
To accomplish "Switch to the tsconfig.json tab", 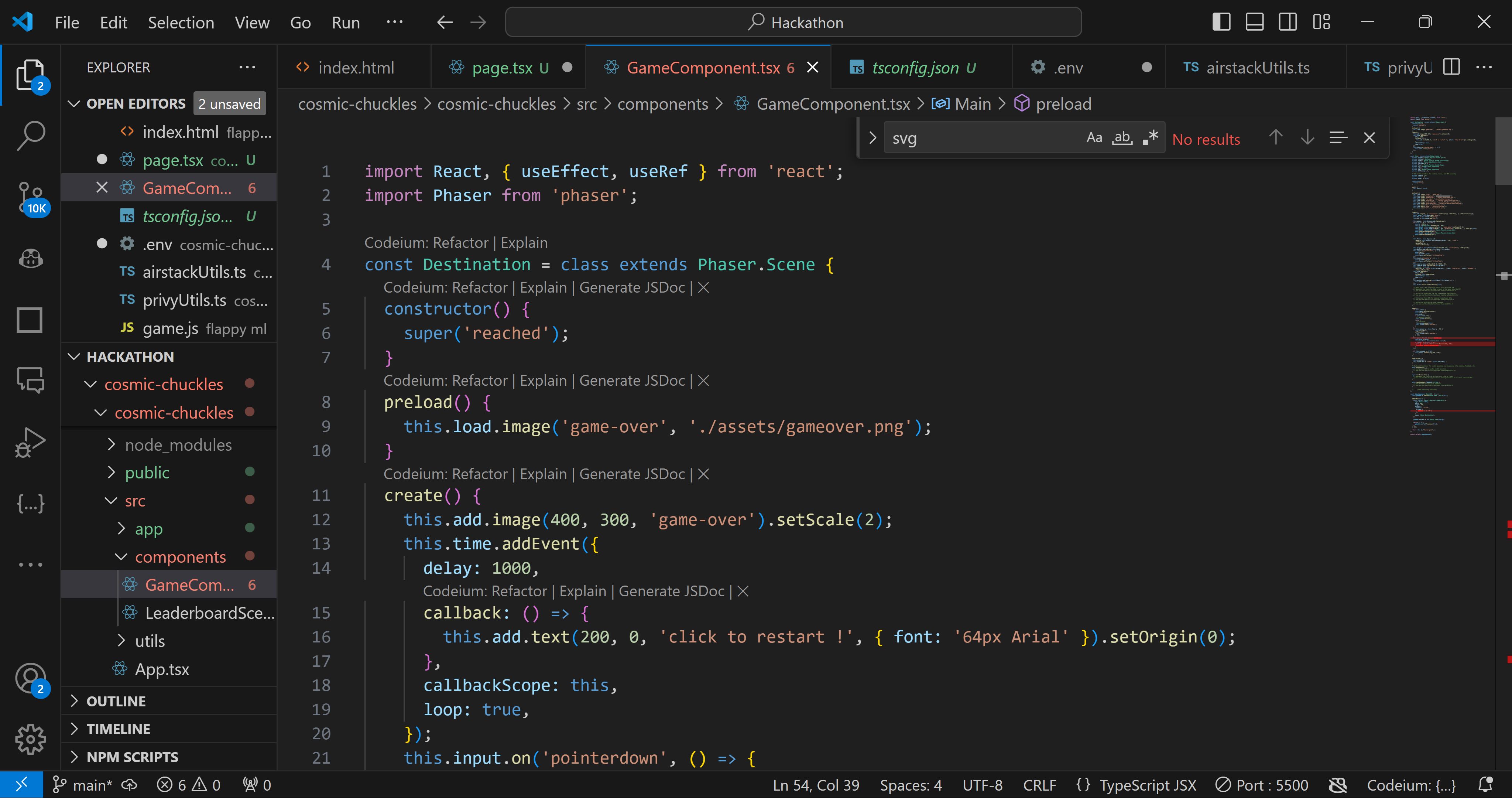I will click(922, 67).
